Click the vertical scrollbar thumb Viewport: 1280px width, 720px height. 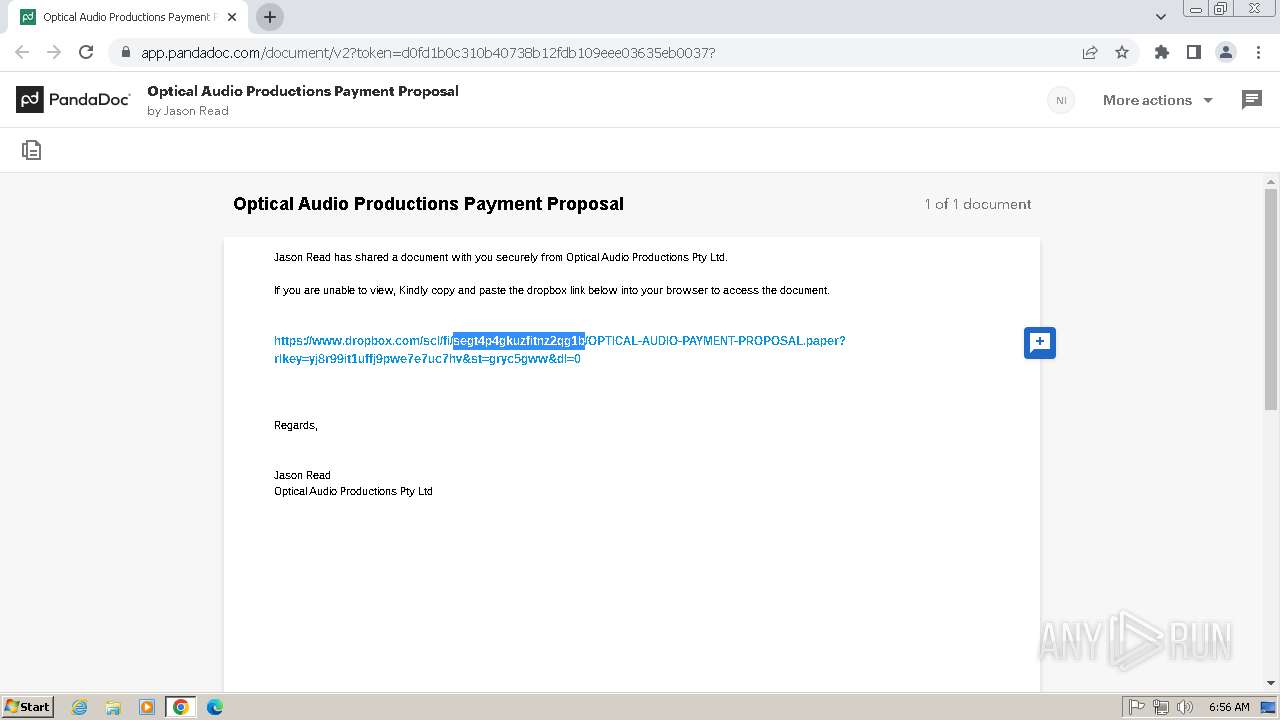[x=1271, y=300]
